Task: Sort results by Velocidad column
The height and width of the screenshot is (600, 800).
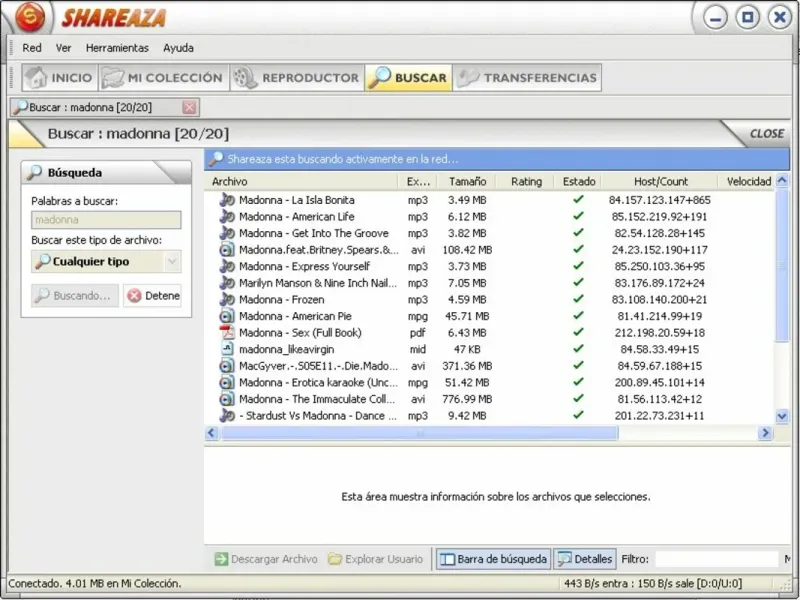Action: [x=748, y=181]
